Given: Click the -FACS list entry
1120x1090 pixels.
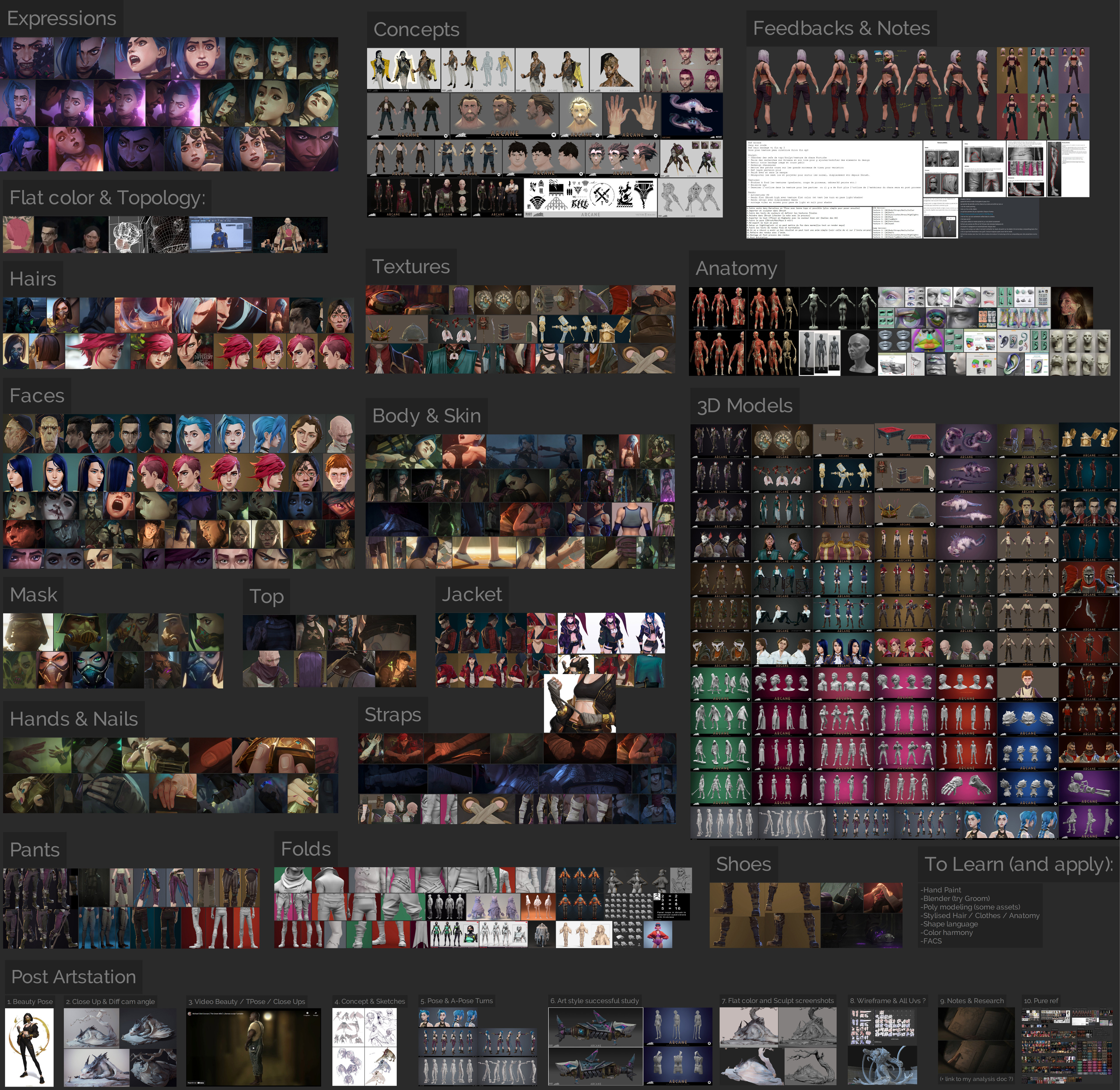Looking at the screenshot, I should tap(931, 941).
